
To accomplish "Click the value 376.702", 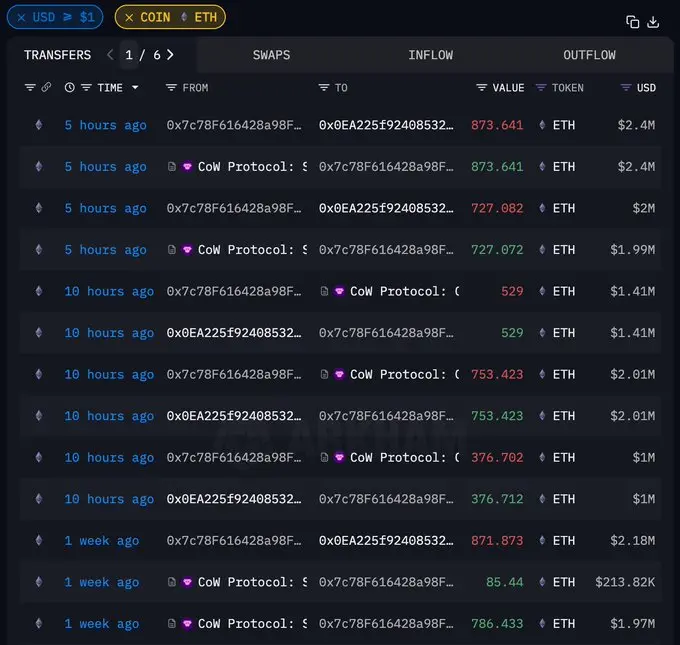I will [x=497, y=458].
